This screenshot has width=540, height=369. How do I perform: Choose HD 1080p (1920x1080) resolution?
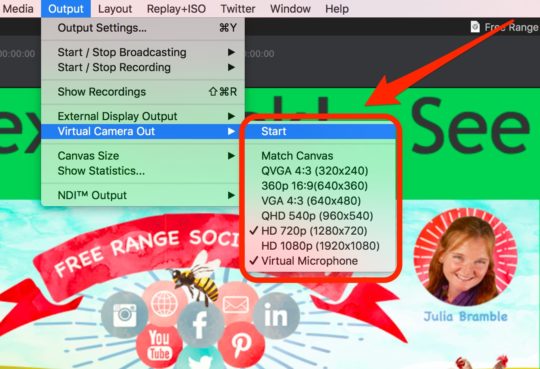[x=320, y=246]
